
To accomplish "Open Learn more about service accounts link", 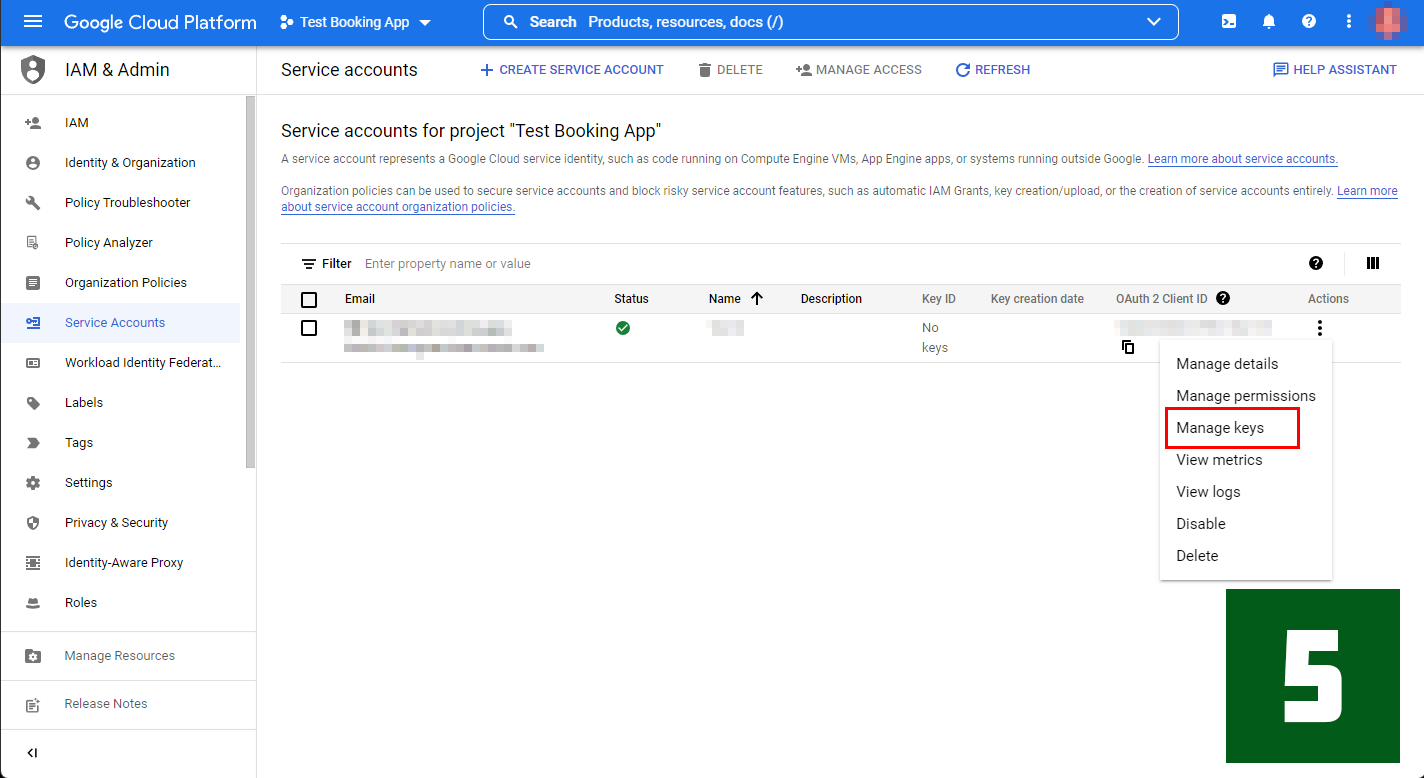I will point(1243,159).
